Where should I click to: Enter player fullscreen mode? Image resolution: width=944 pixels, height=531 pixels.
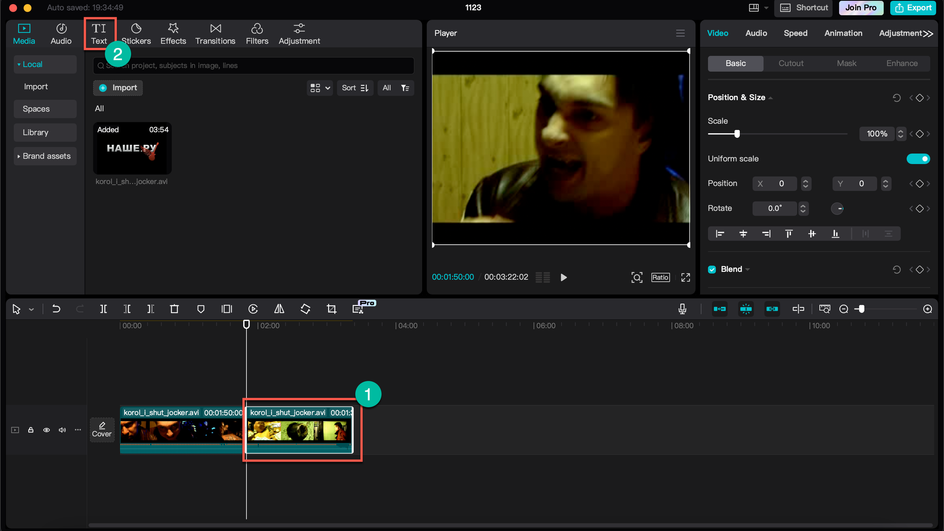(685, 278)
